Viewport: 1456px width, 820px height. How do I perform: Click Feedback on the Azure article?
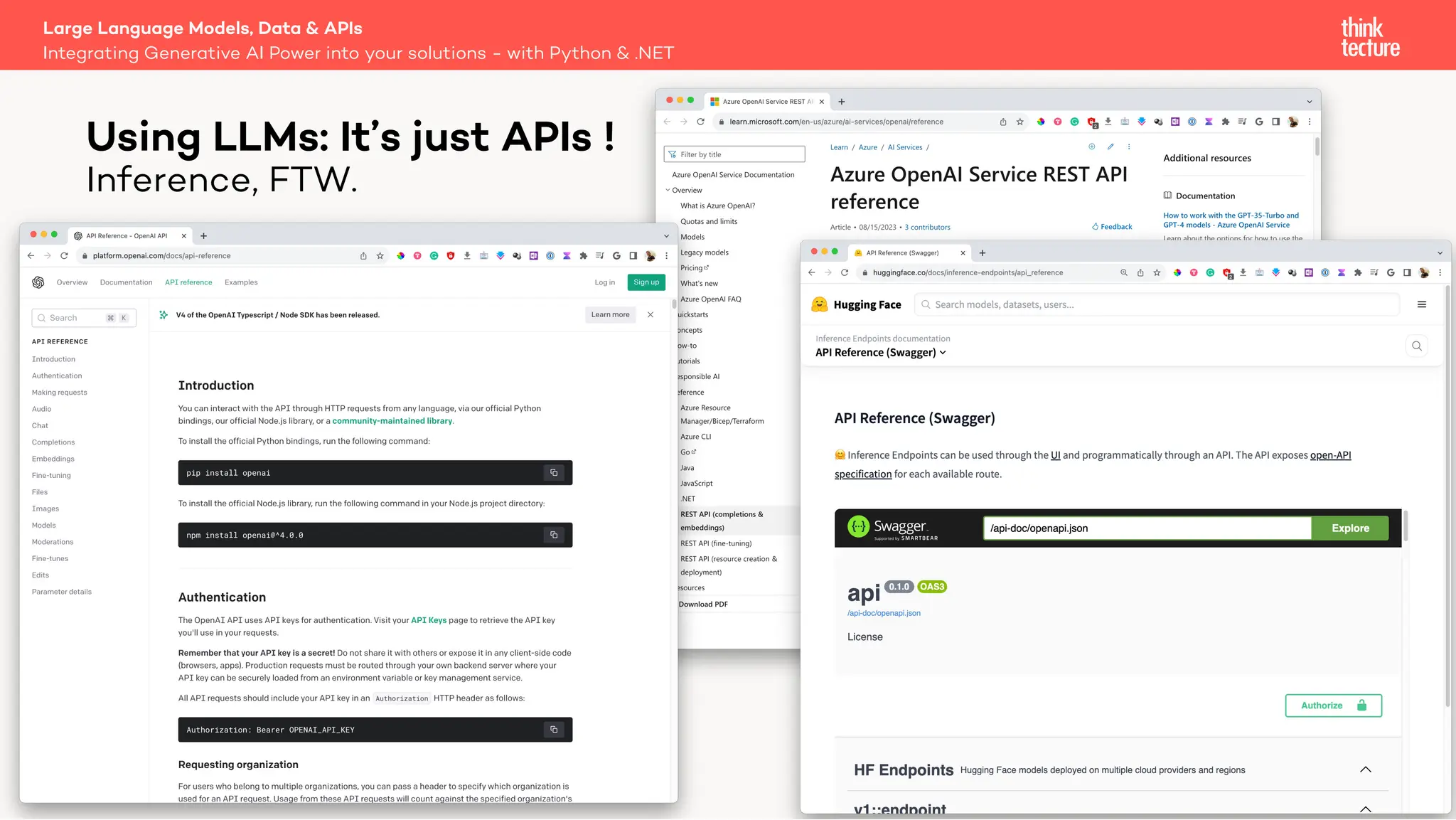point(1112,227)
